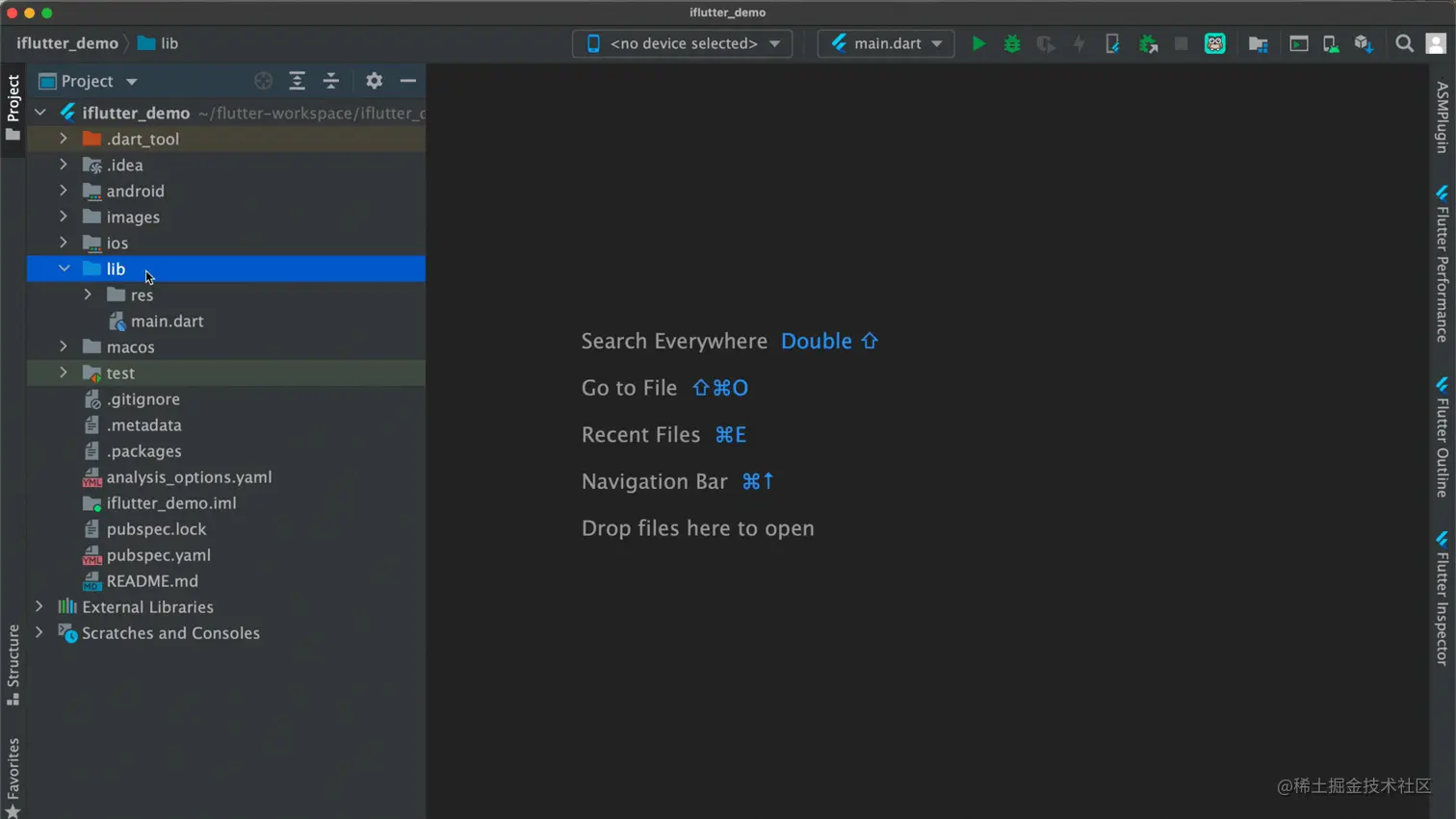Expand the macos folder arrow
Image resolution: width=1456 pixels, height=819 pixels.
[x=64, y=346]
